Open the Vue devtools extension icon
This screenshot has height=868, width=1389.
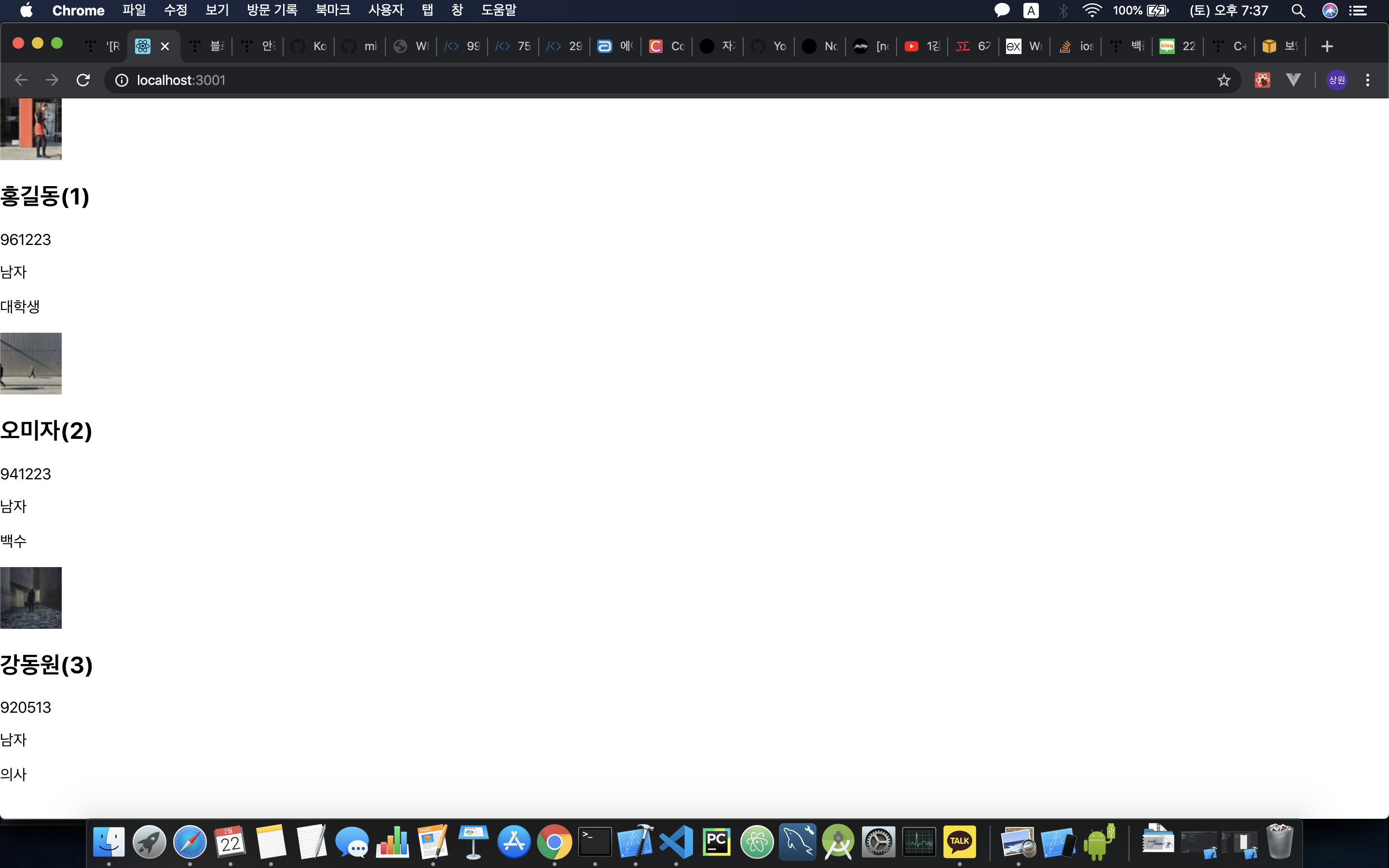(1293, 80)
